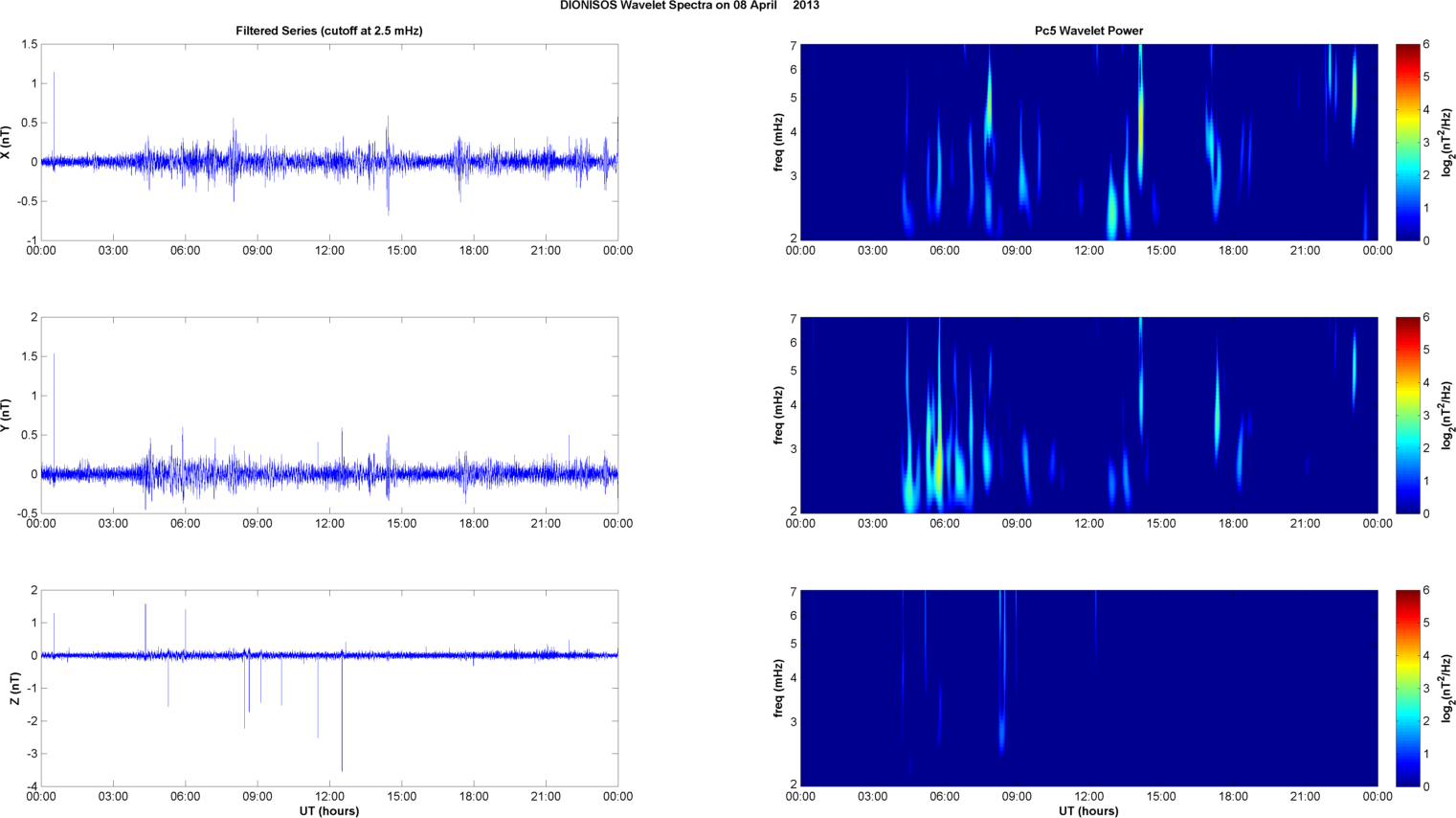Click the 'Z (nT)' axis label
1456x818 pixels.
(15, 689)
